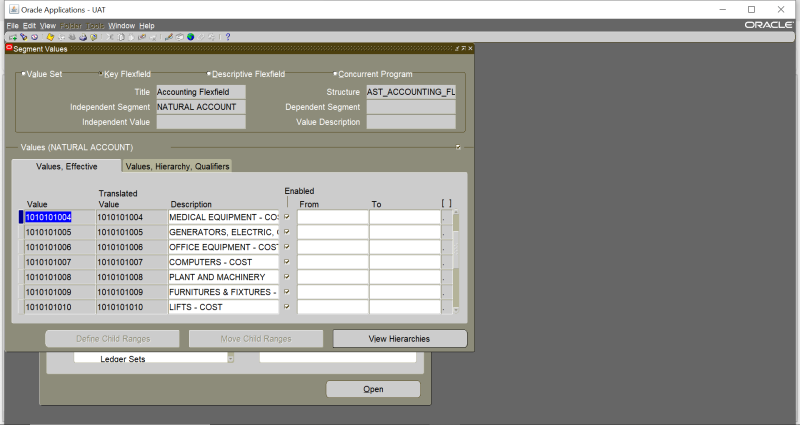
Task: Click the Structure field AST_ACCOUNTING_FL
Action: pyautogui.click(x=411, y=92)
